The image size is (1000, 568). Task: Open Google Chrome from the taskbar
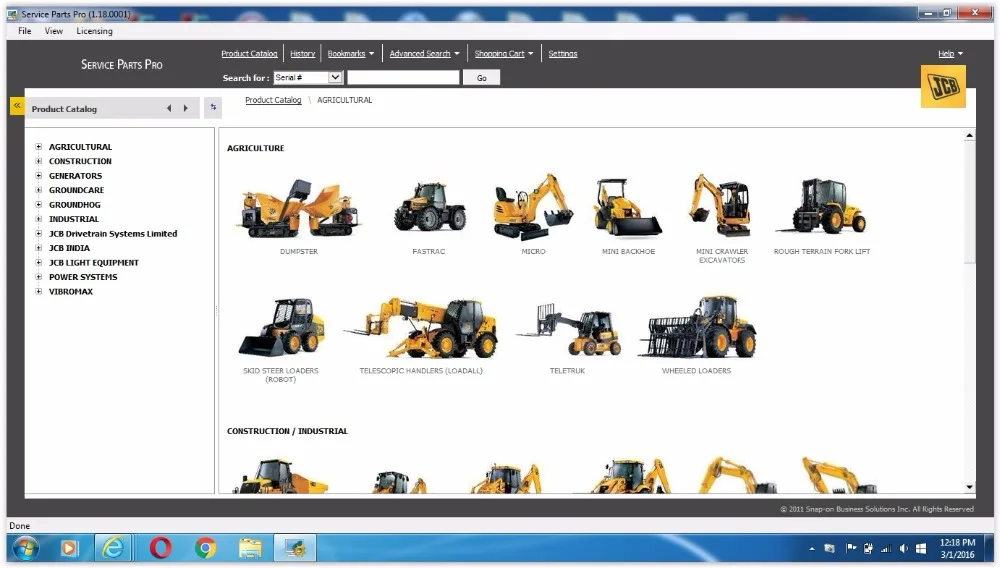click(x=205, y=548)
